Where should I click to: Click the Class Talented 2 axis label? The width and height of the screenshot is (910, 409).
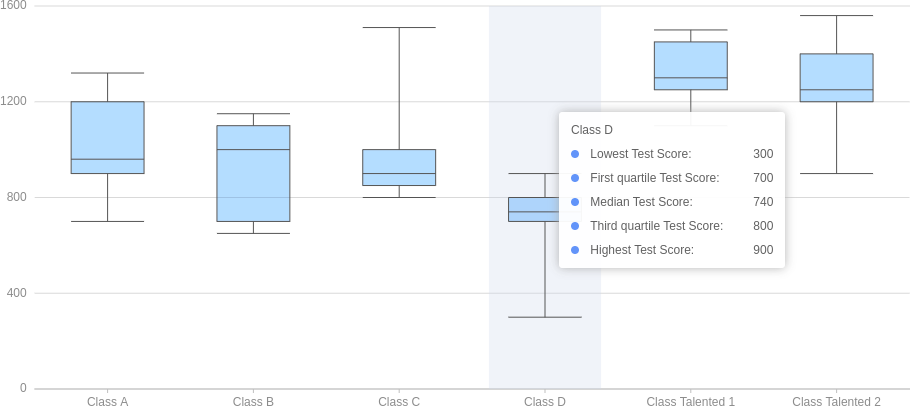837,402
